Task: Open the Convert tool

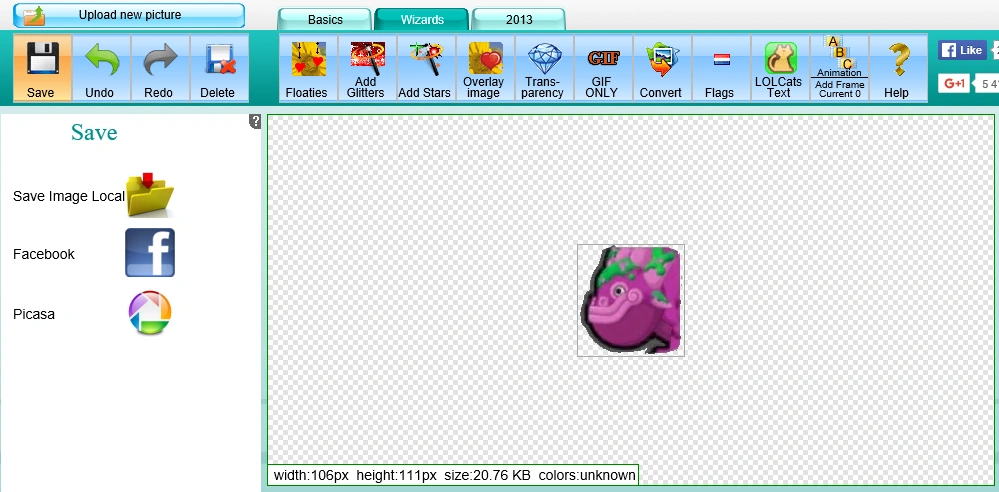Action: point(661,68)
